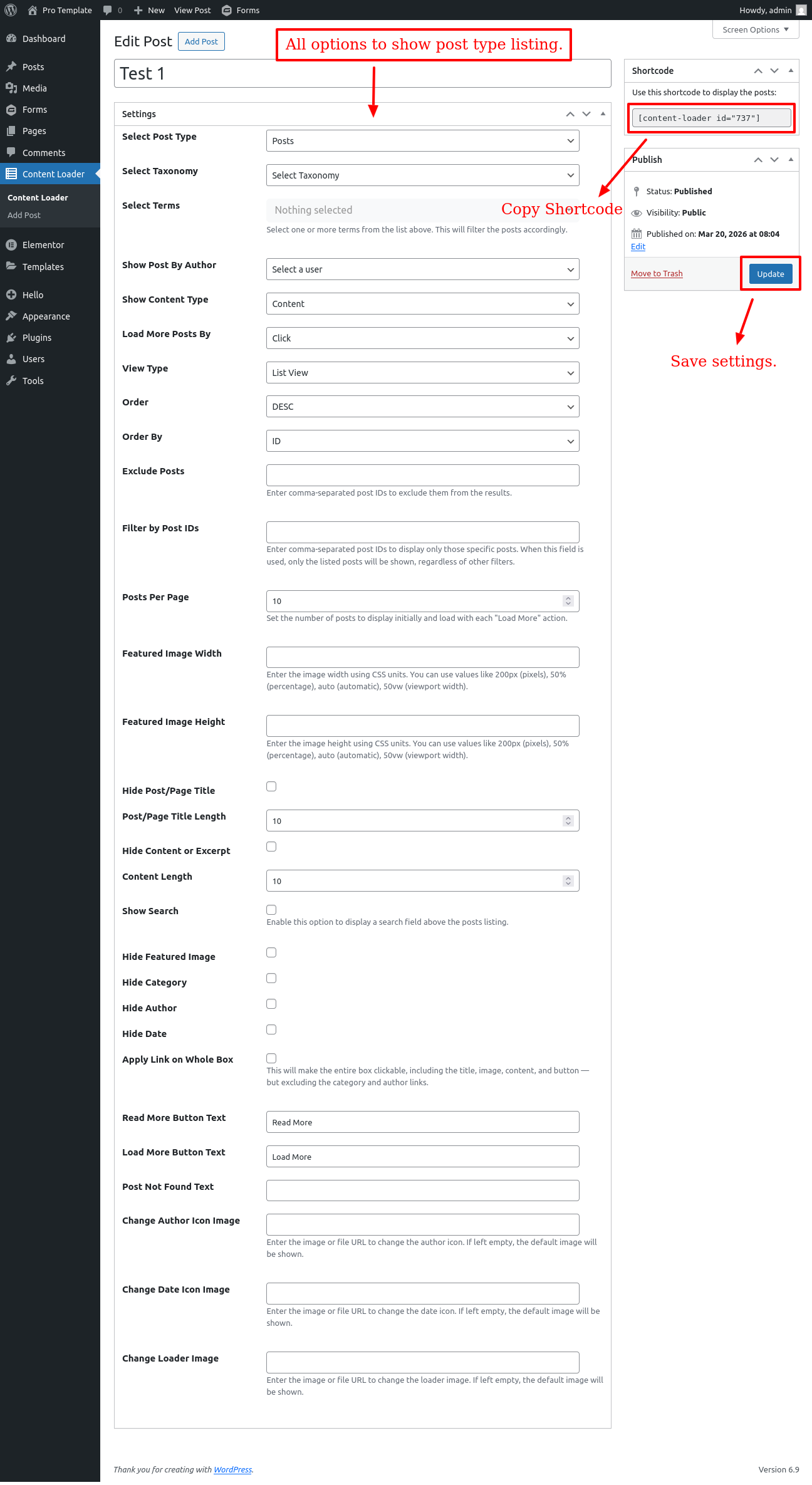Go to Dashboard in the sidebar
This screenshot has width=812, height=1485.
pyautogui.click(x=44, y=39)
